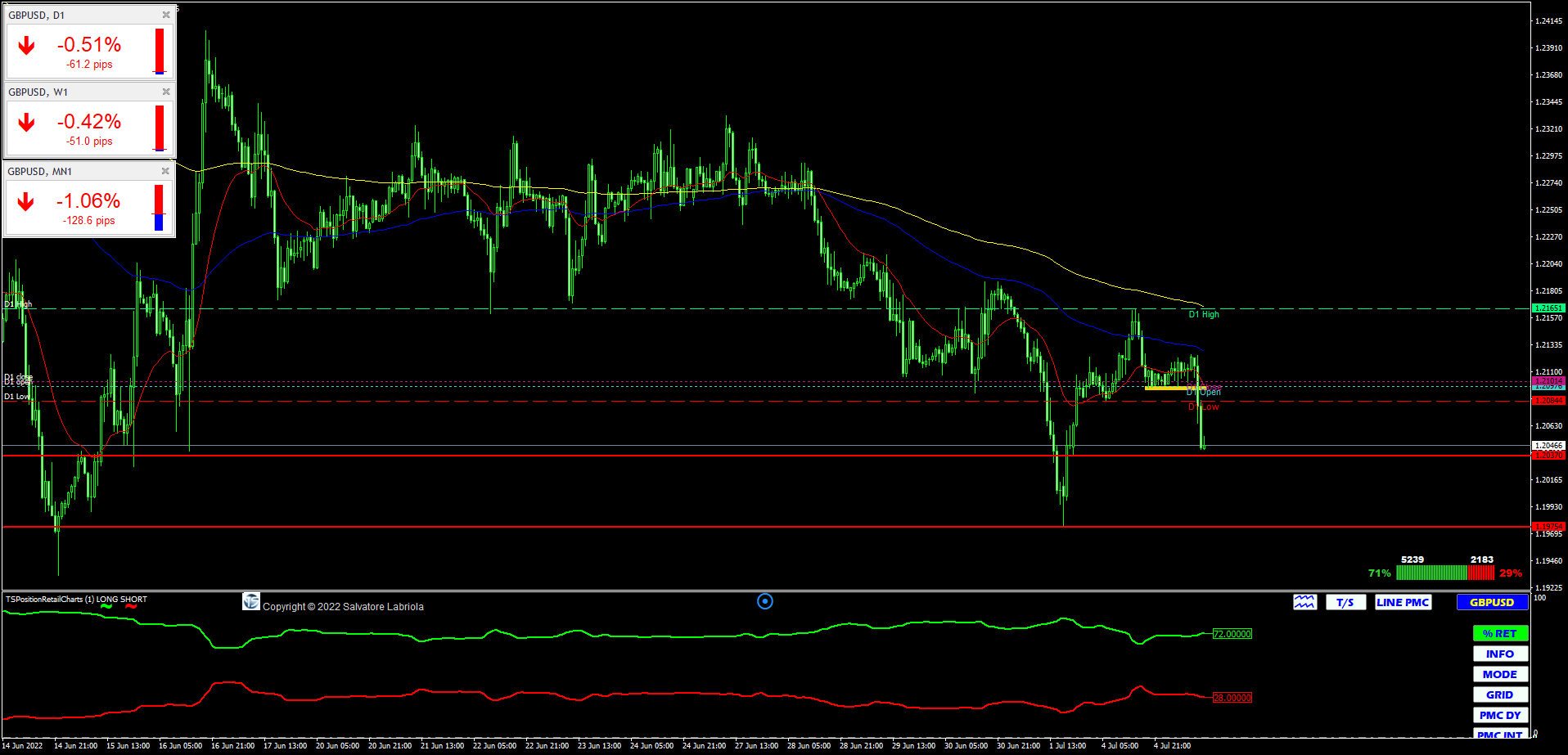
Task: Click the -1.06% value in MN1 panel
Action: [x=88, y=201]
